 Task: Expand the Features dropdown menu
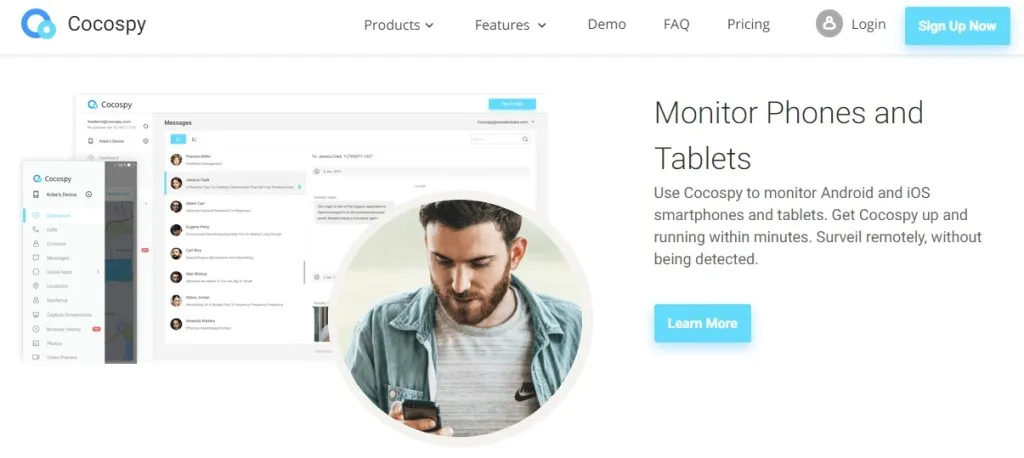click(x=510, y=25)
